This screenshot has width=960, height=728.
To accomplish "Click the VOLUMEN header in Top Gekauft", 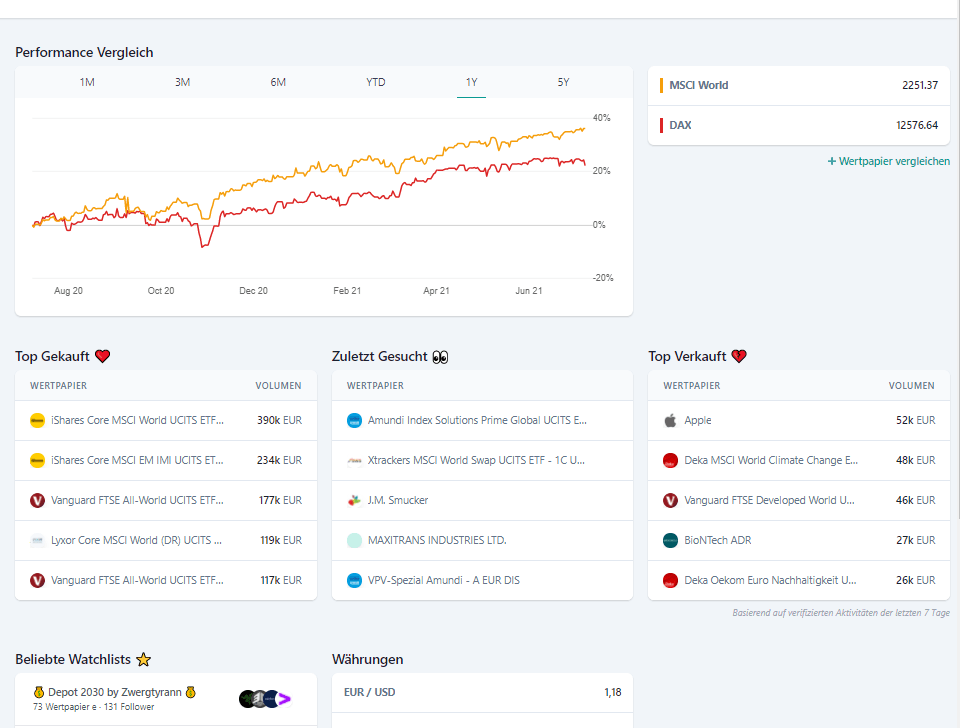I will tap(279, 386).
